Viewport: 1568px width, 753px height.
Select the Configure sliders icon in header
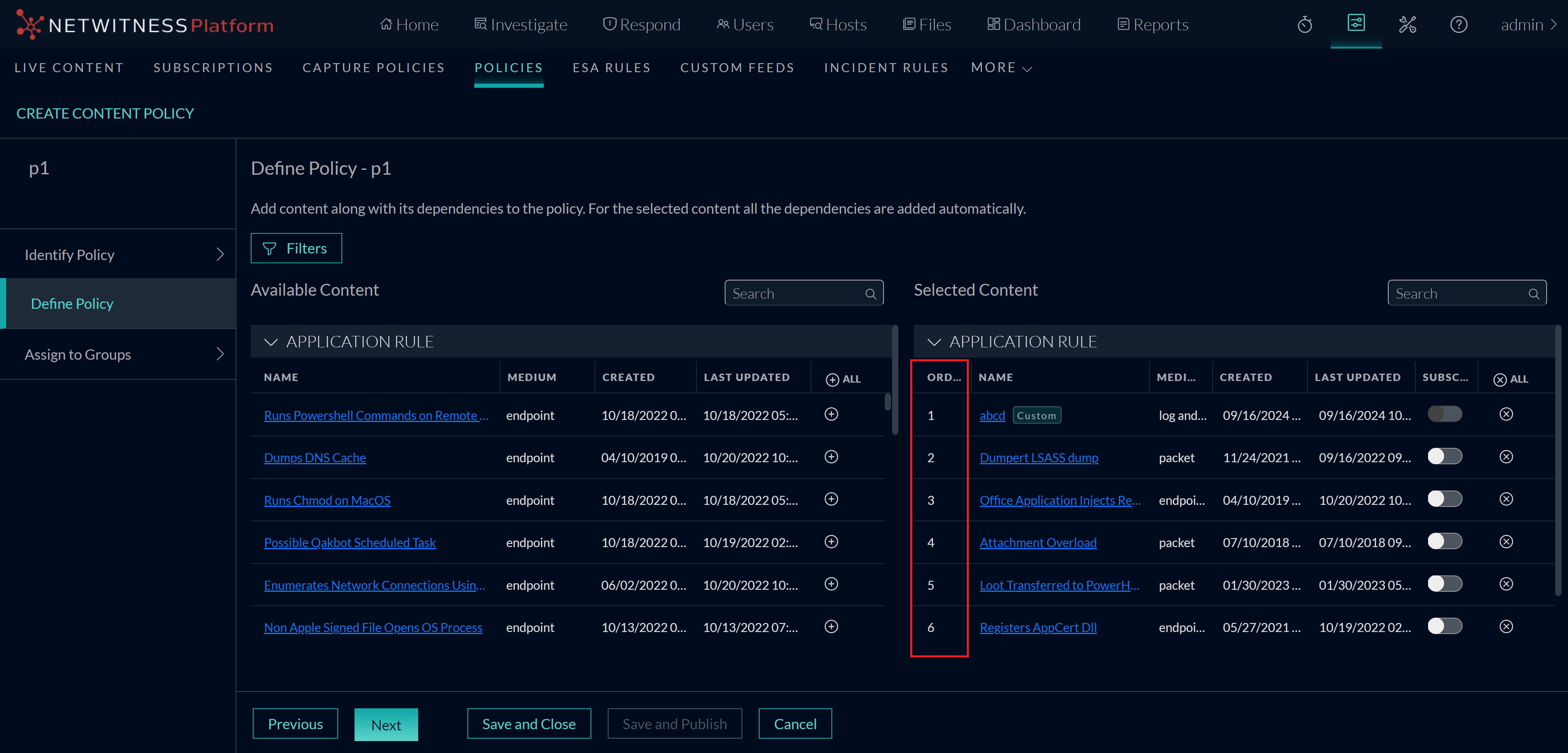tap(1356, 24)
